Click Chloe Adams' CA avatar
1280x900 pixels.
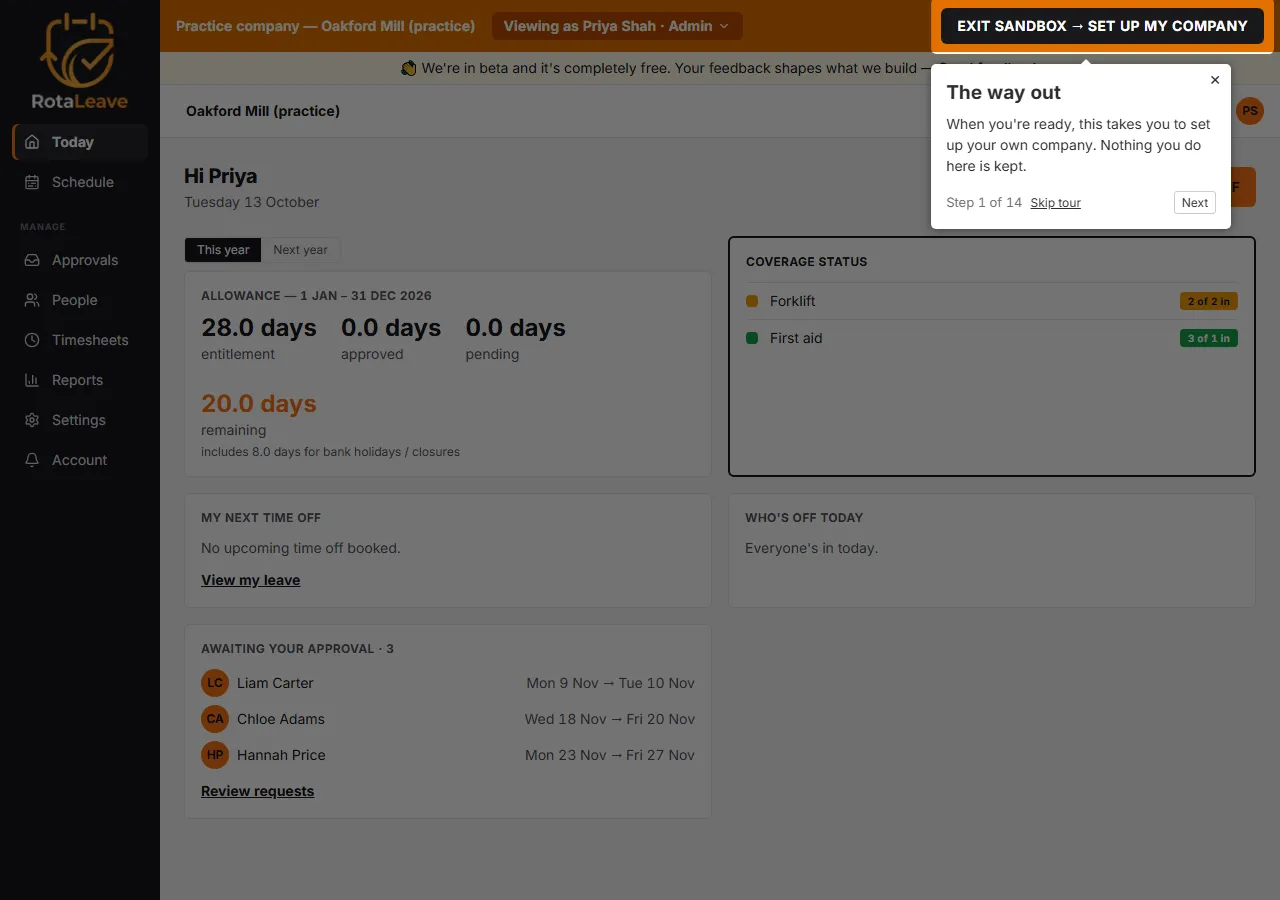click(215, 719)
